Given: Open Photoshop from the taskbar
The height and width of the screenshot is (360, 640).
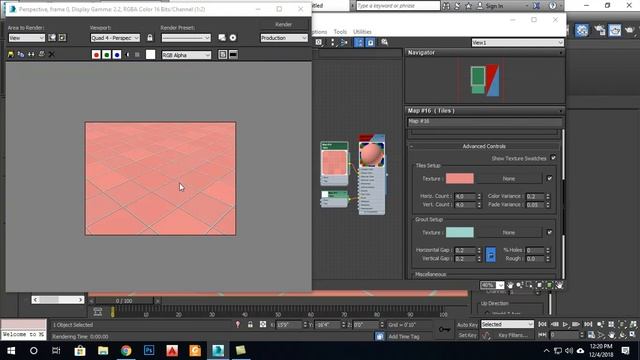Looking at the screenshot, I should pos(149,351).
